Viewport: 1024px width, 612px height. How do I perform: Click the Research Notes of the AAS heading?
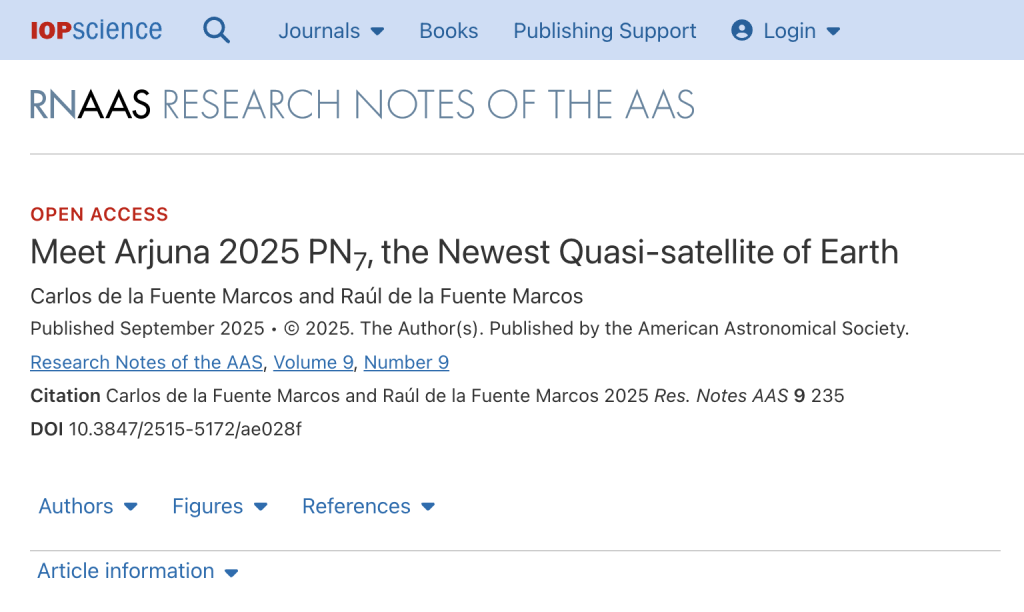pyautogui.click(x=428, y=104)
